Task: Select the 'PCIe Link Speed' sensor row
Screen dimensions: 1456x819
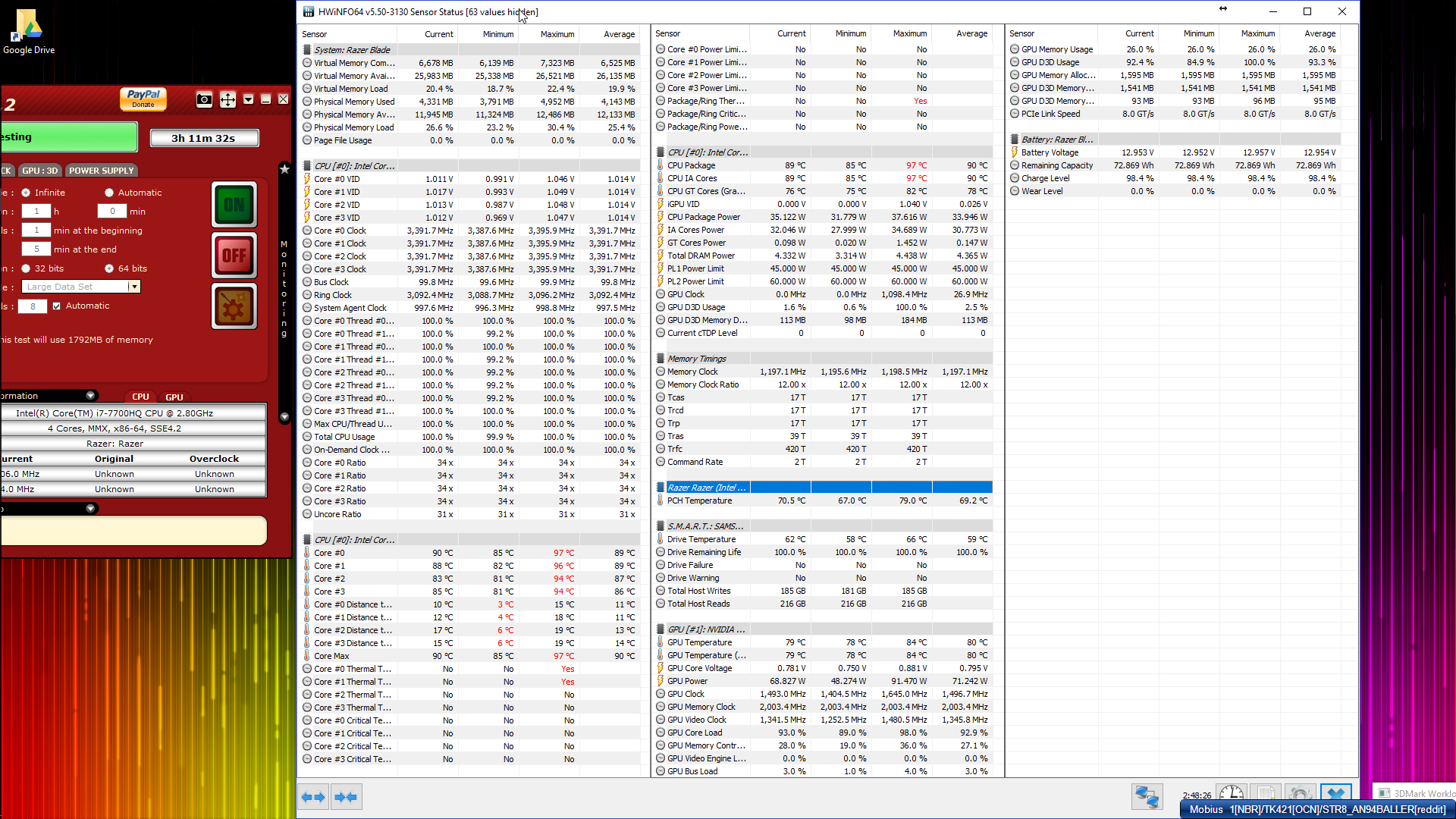Action: pos(1174,114)
